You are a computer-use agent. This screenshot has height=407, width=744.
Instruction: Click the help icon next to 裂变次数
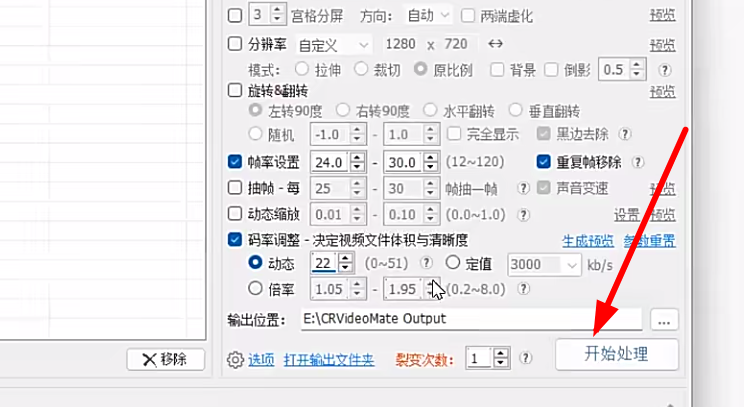525,358
